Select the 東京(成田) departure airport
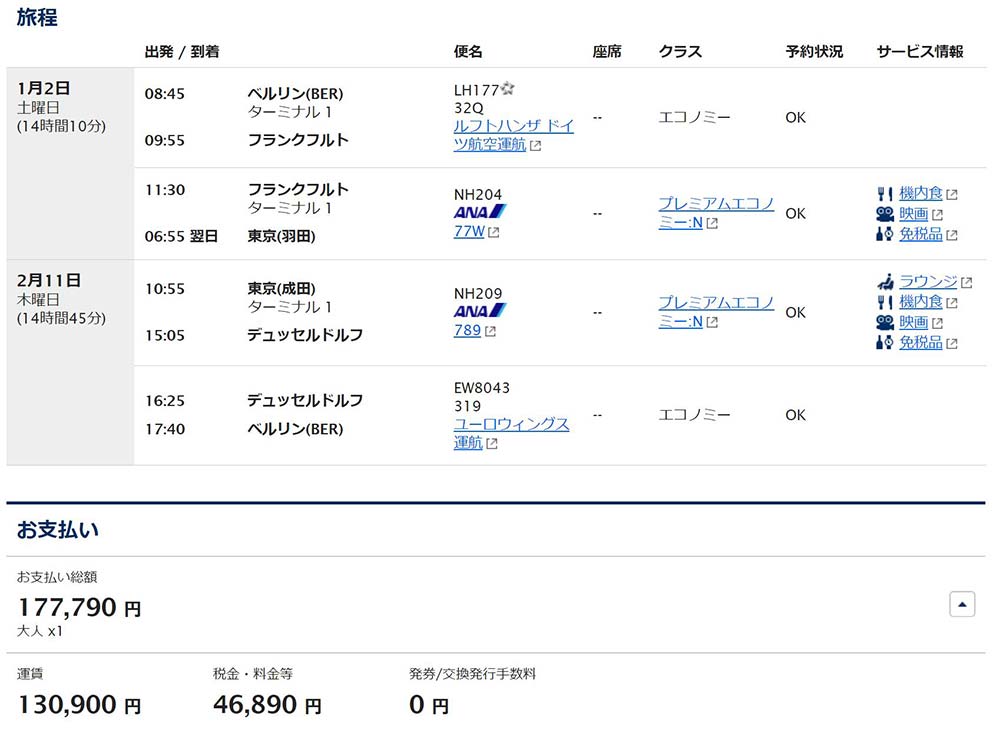The height and width of the screenshot is (729, 1001). coord(282,289)
